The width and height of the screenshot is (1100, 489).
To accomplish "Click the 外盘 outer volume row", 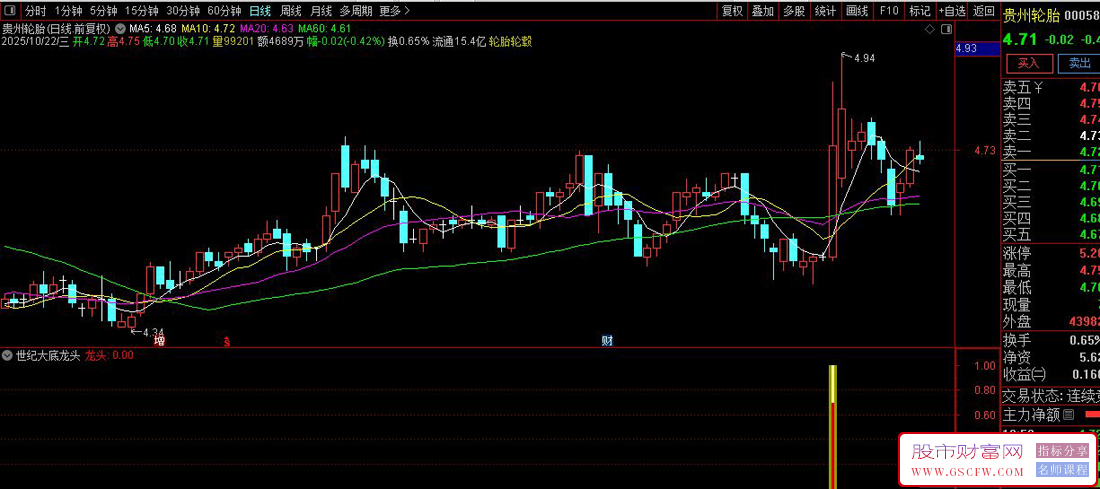I will pos(1050,321).
